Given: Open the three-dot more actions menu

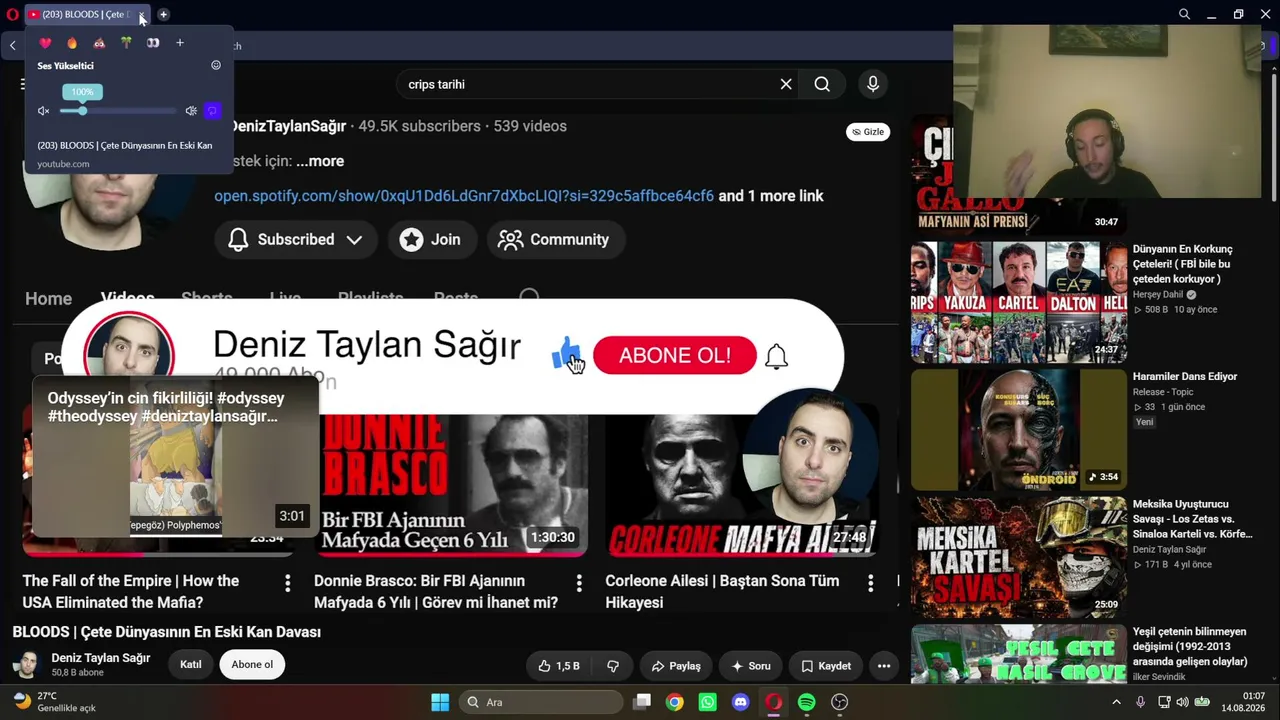Looking at the screenshot, I should (884, 666).
